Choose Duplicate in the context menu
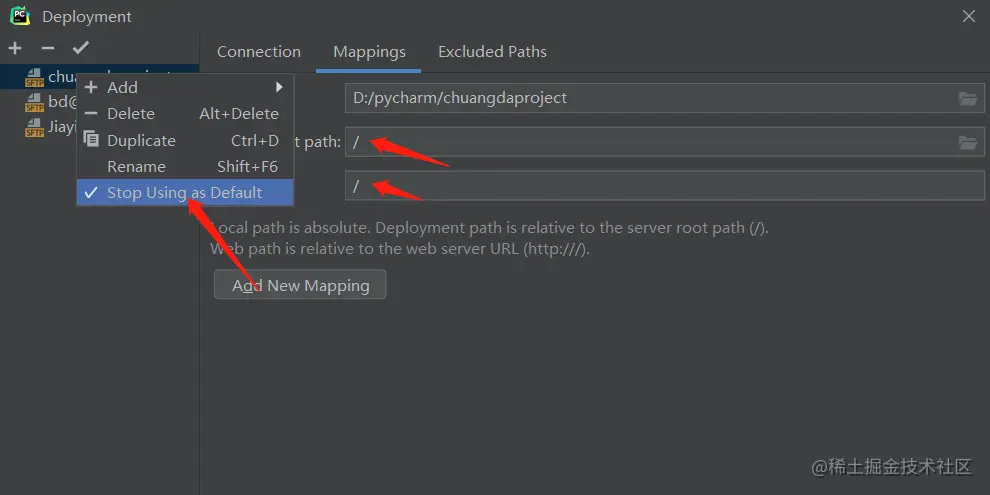This screenshot has width=990, height=495. click(185, 140)
